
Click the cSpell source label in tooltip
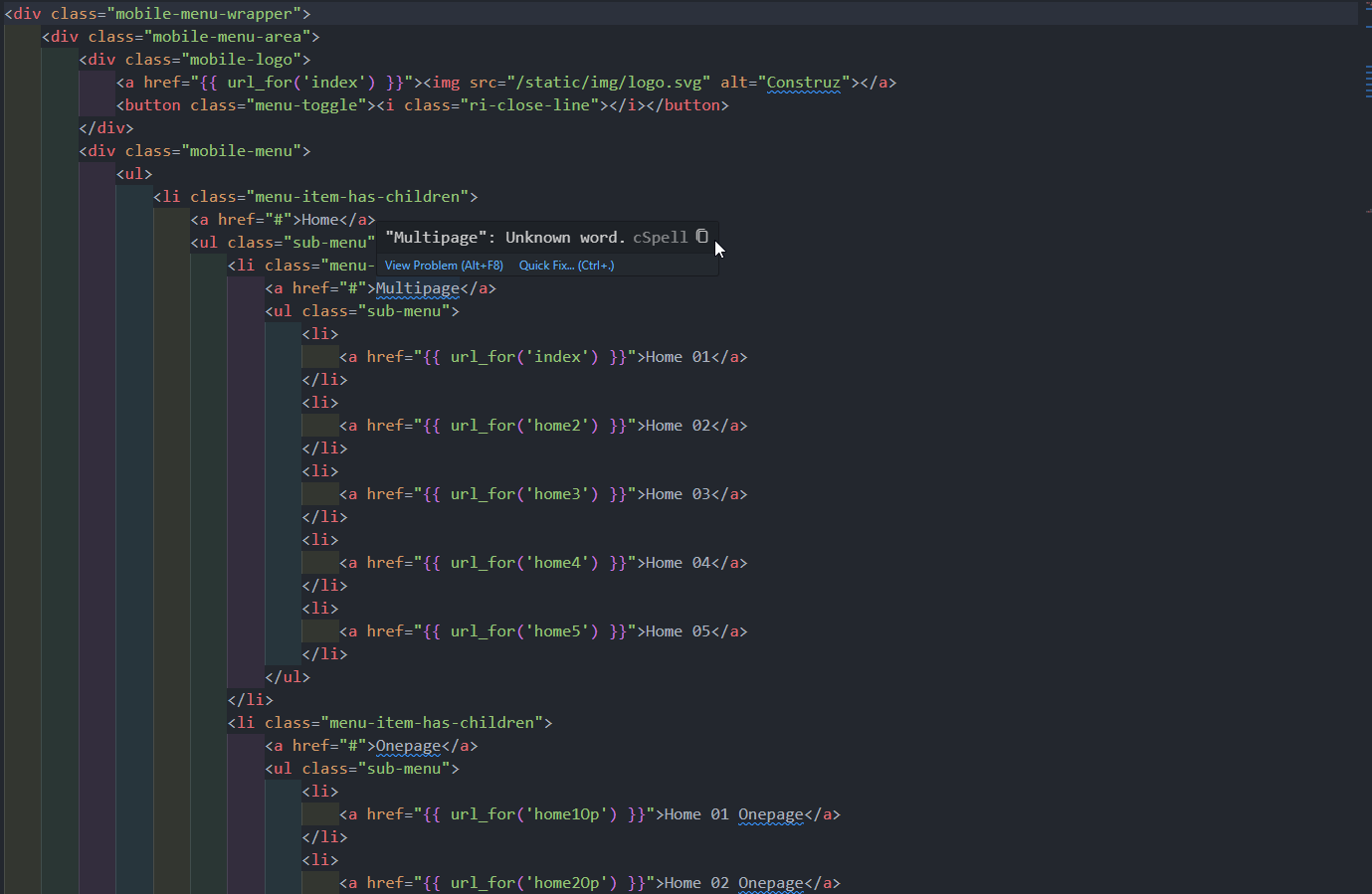661,238
